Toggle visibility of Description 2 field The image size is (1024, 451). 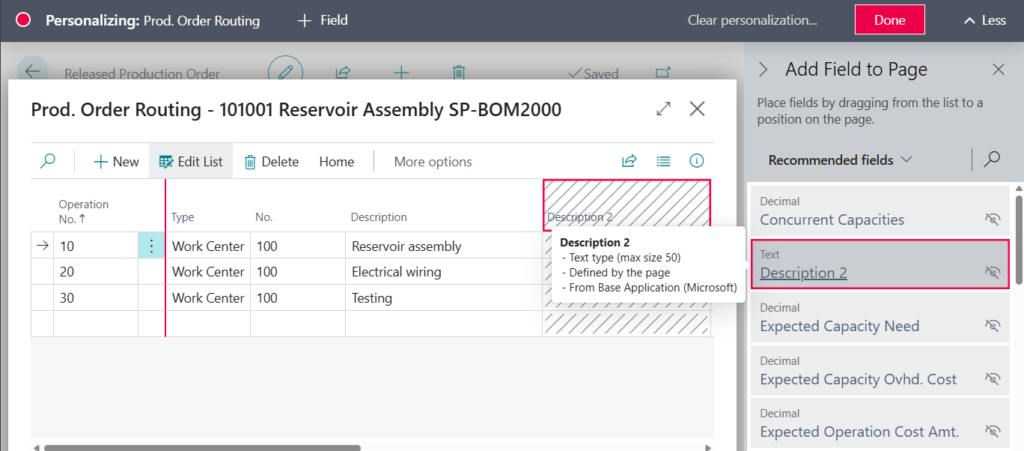click(992, 272)
